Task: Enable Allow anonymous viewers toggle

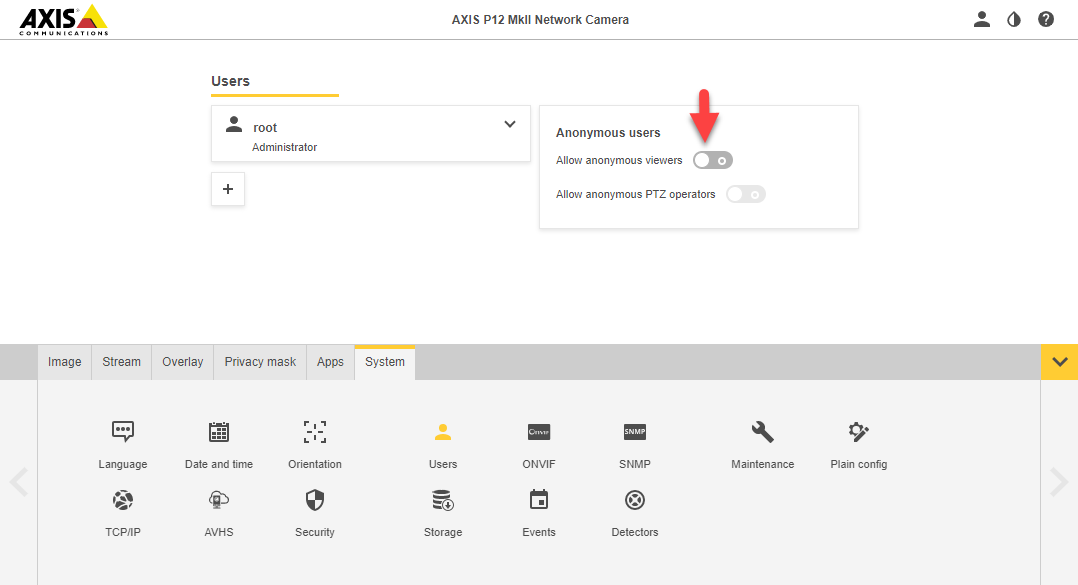Action: coord(712,160)
